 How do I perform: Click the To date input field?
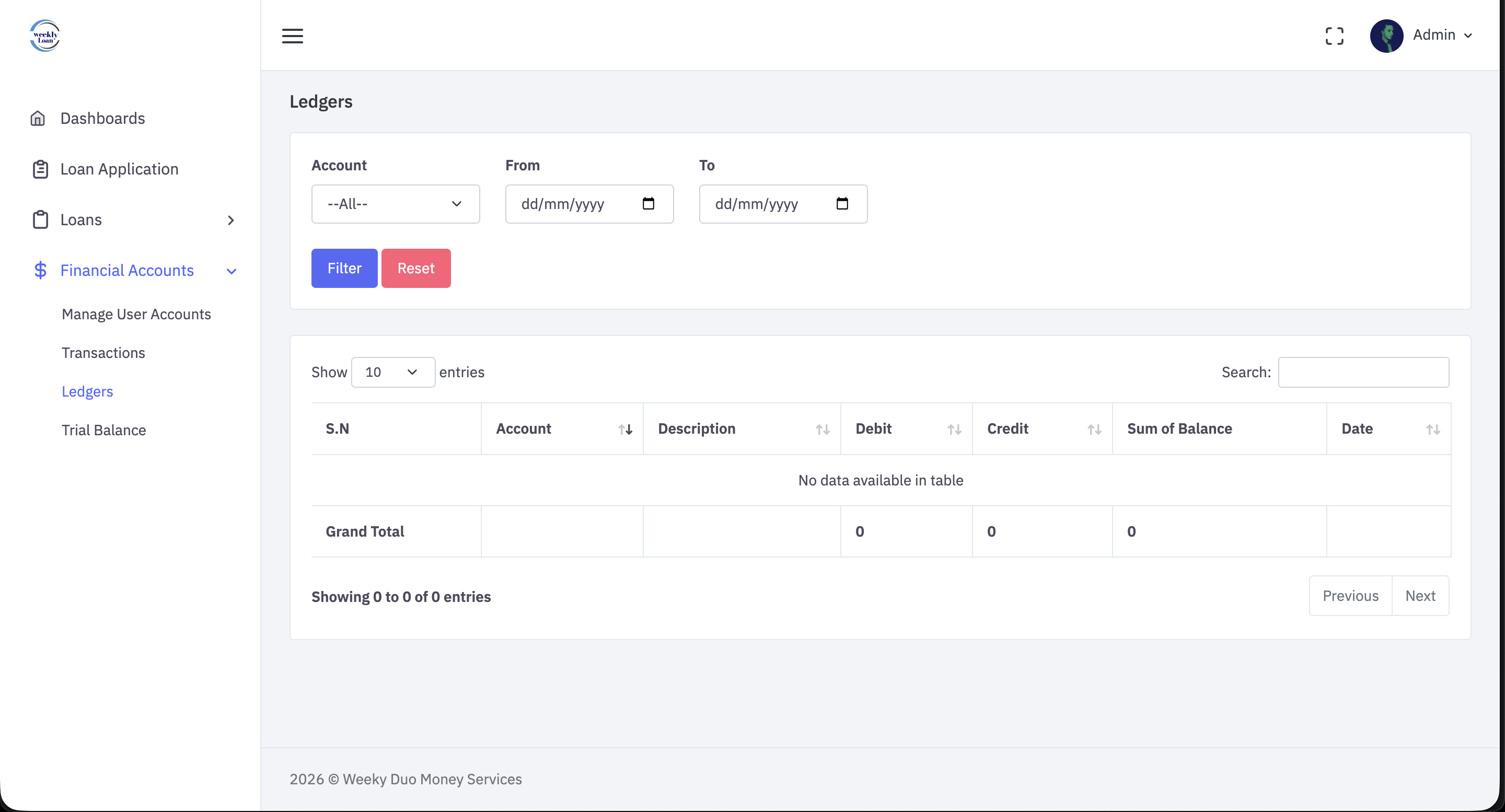783,204
